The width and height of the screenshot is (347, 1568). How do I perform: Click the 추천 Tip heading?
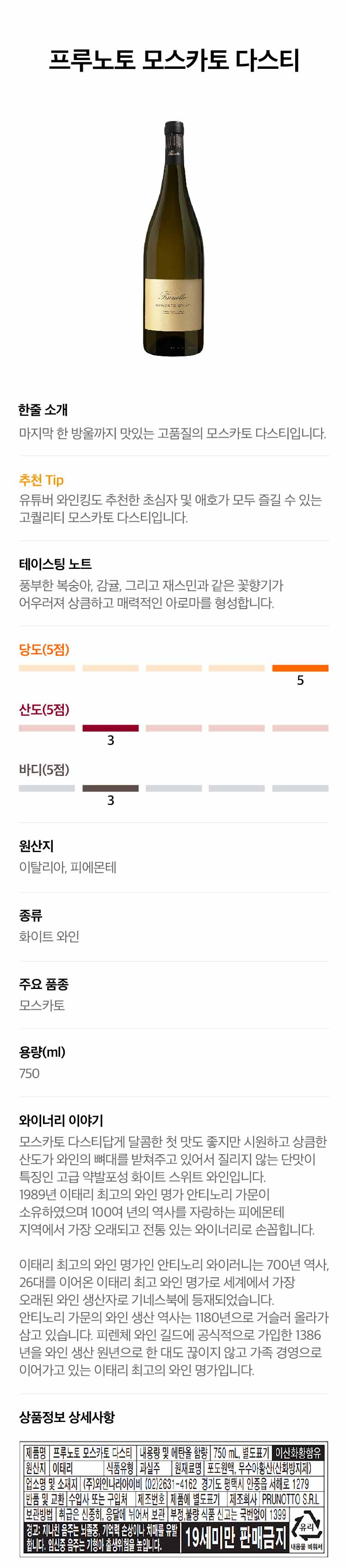pyautogui.click(x=41, y=480)
